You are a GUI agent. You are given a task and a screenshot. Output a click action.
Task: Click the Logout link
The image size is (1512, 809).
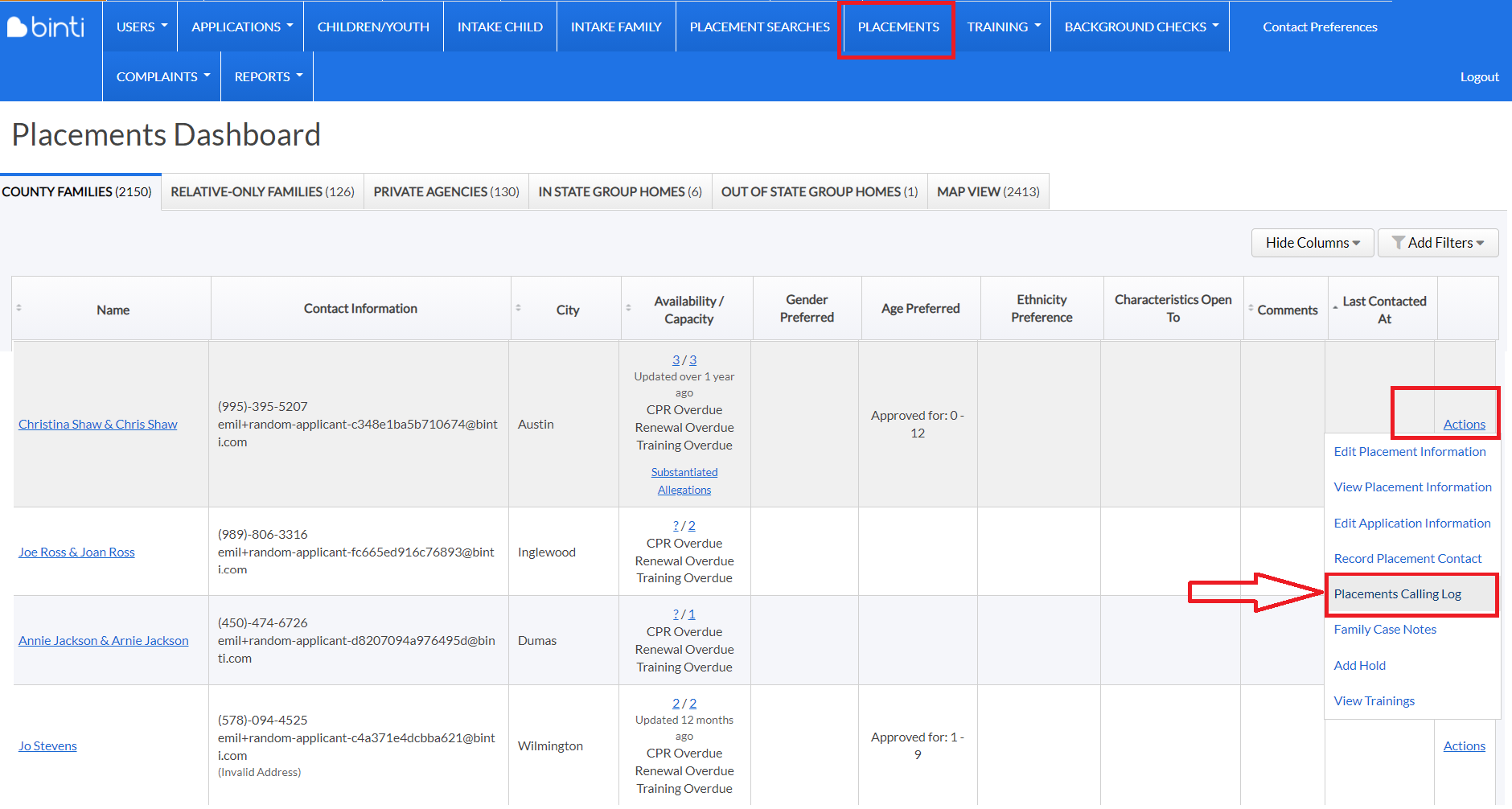(x=1479, y=76)
